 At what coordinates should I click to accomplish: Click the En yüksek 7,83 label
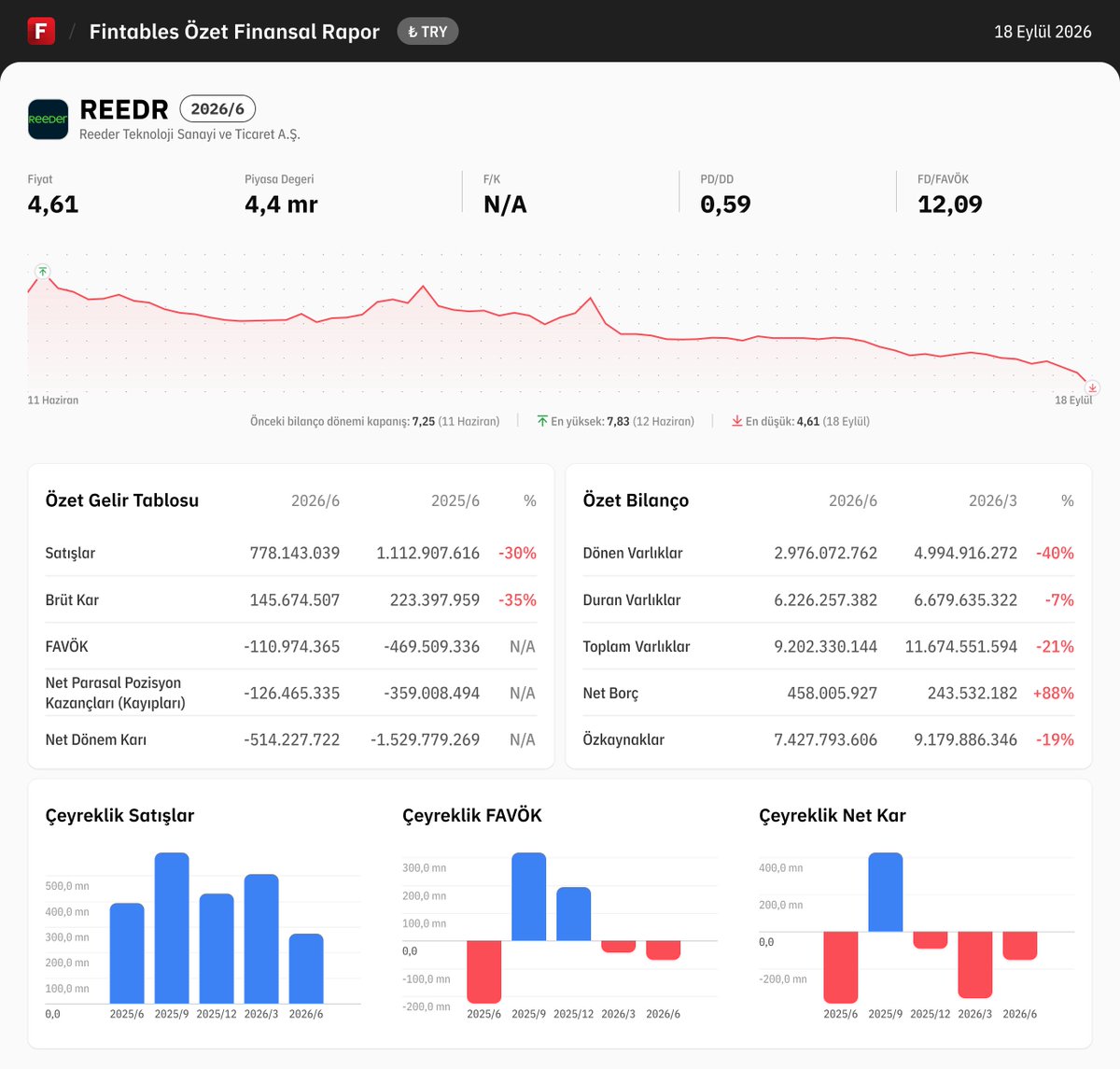click(x=623, y=421)
